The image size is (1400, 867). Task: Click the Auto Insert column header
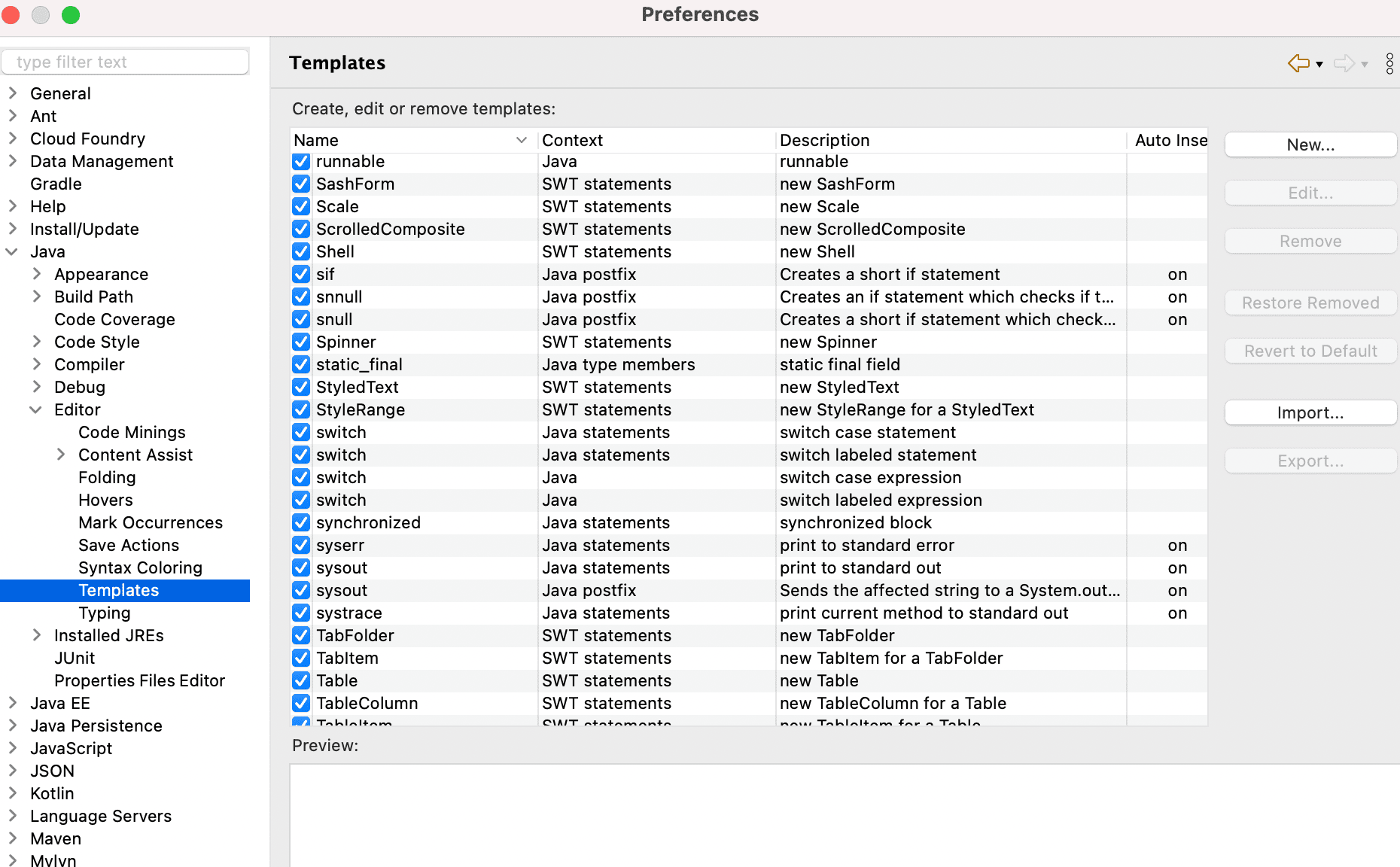[x=1167, y=141]
